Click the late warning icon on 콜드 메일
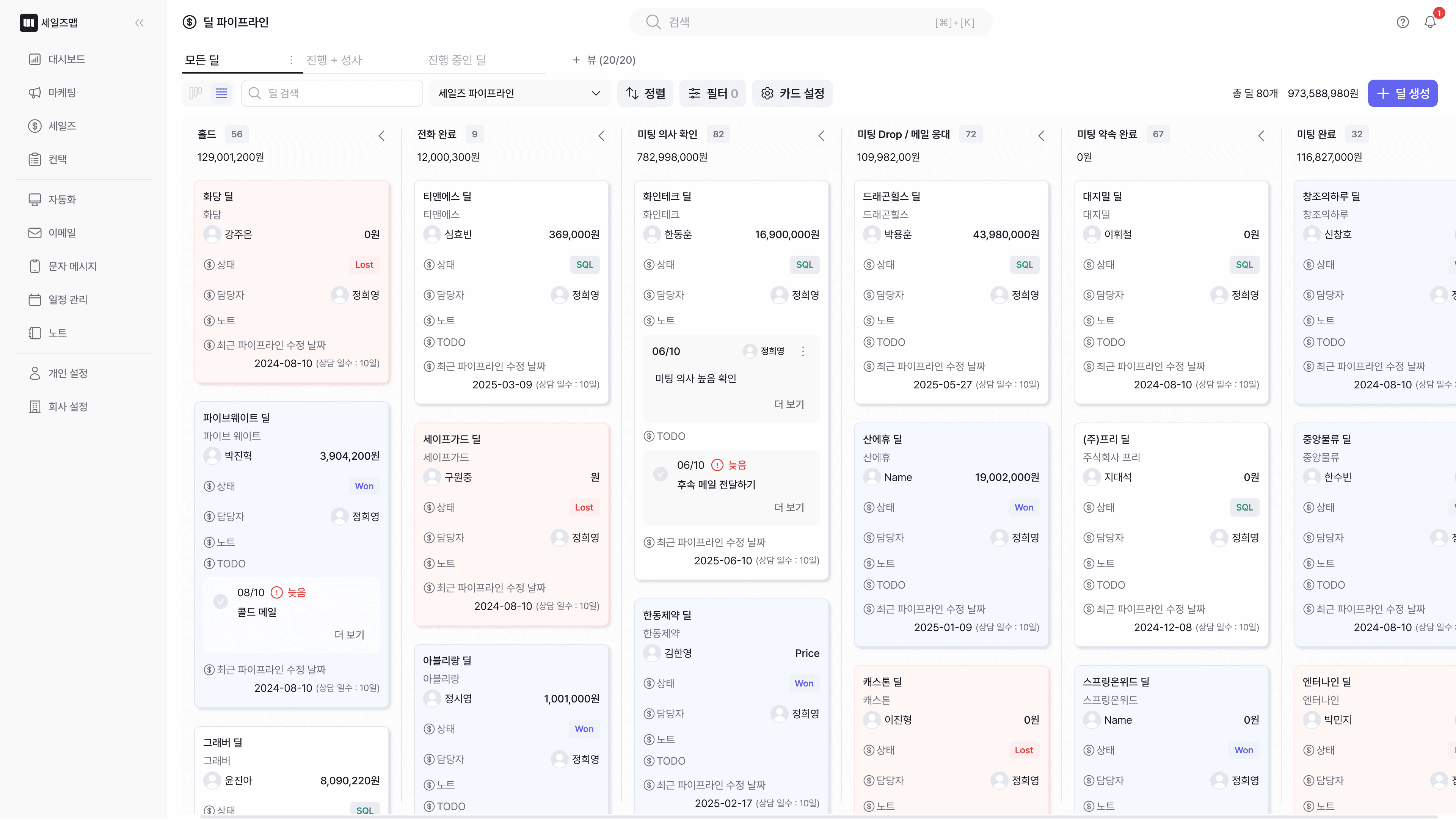The height and width of the screenshot is (820, 1456). click(276, 592)
